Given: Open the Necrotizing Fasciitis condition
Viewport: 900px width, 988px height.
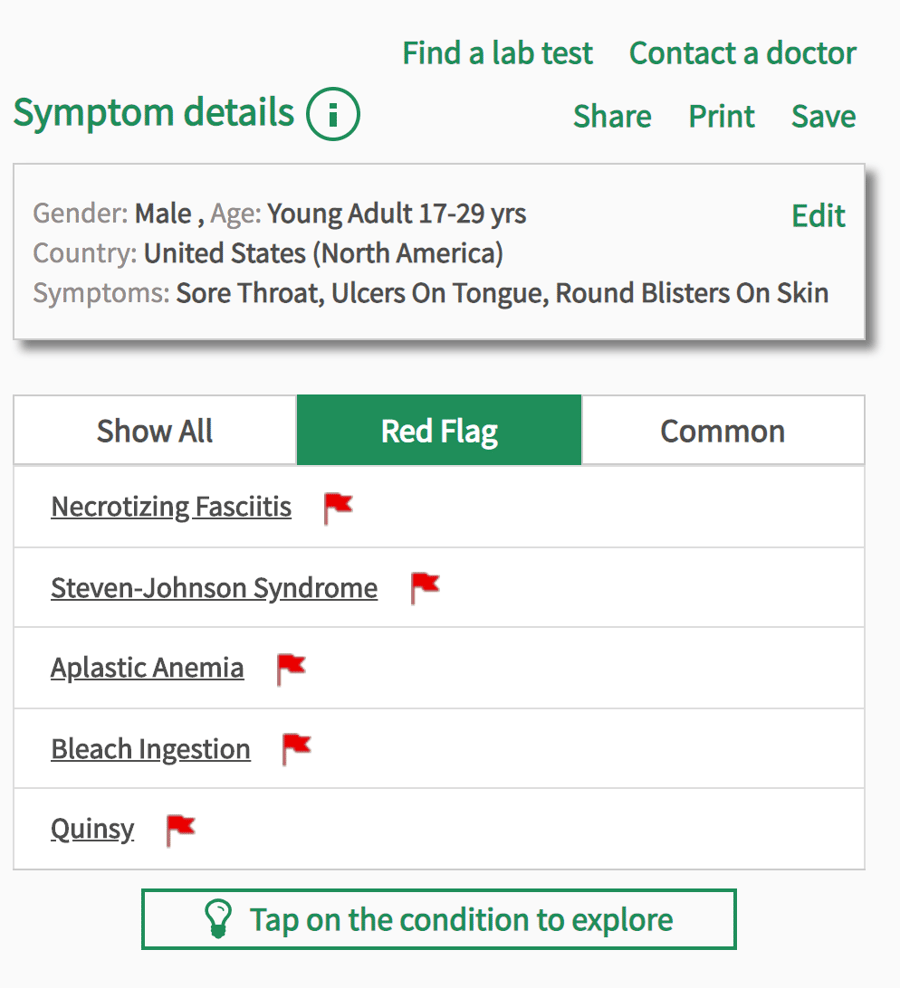Looking at the screenshot, I should [171, 507].
